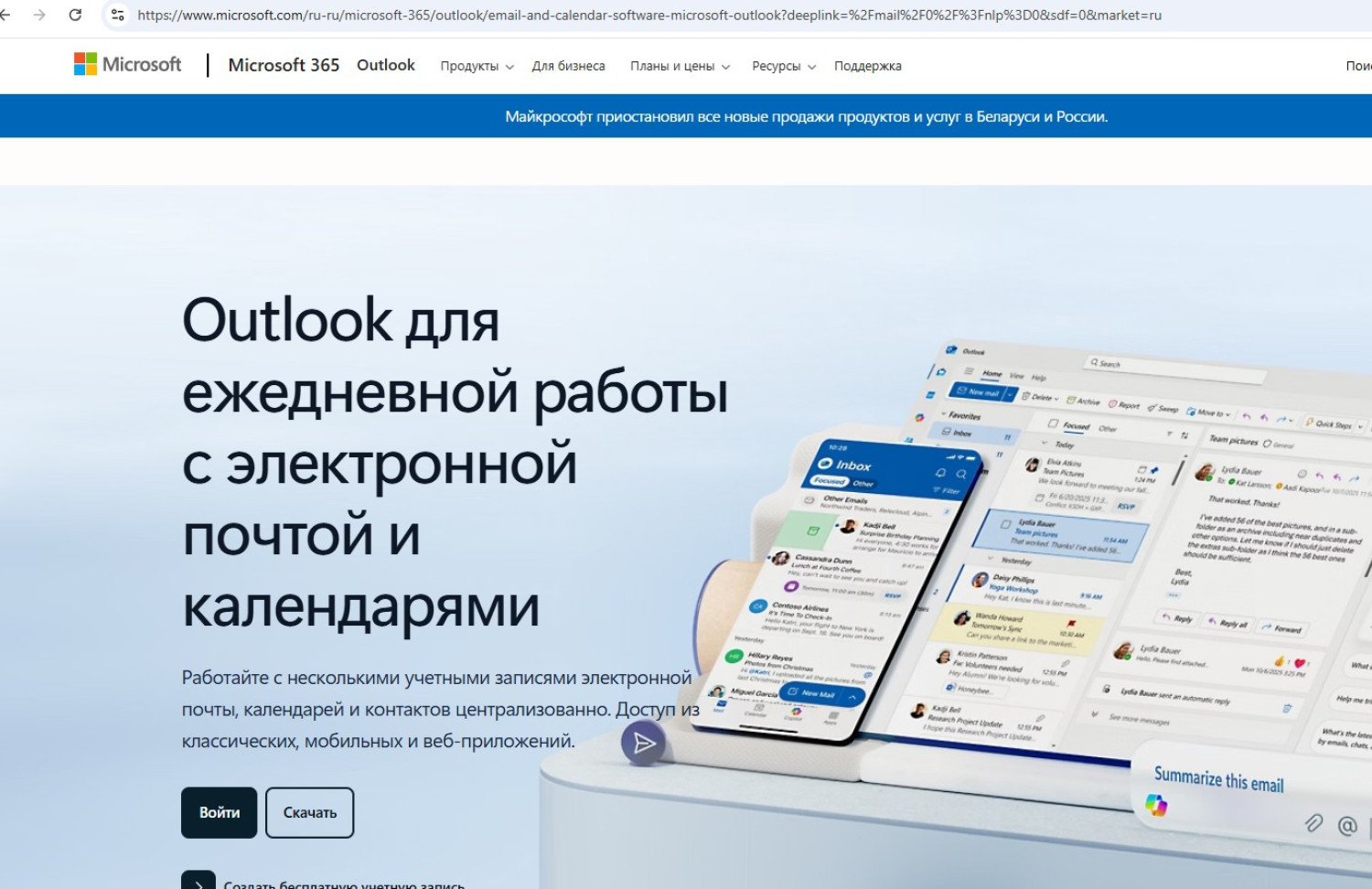Click the browser back arrow
This screenshot has height=889, width=1372.
click(5, 15)
